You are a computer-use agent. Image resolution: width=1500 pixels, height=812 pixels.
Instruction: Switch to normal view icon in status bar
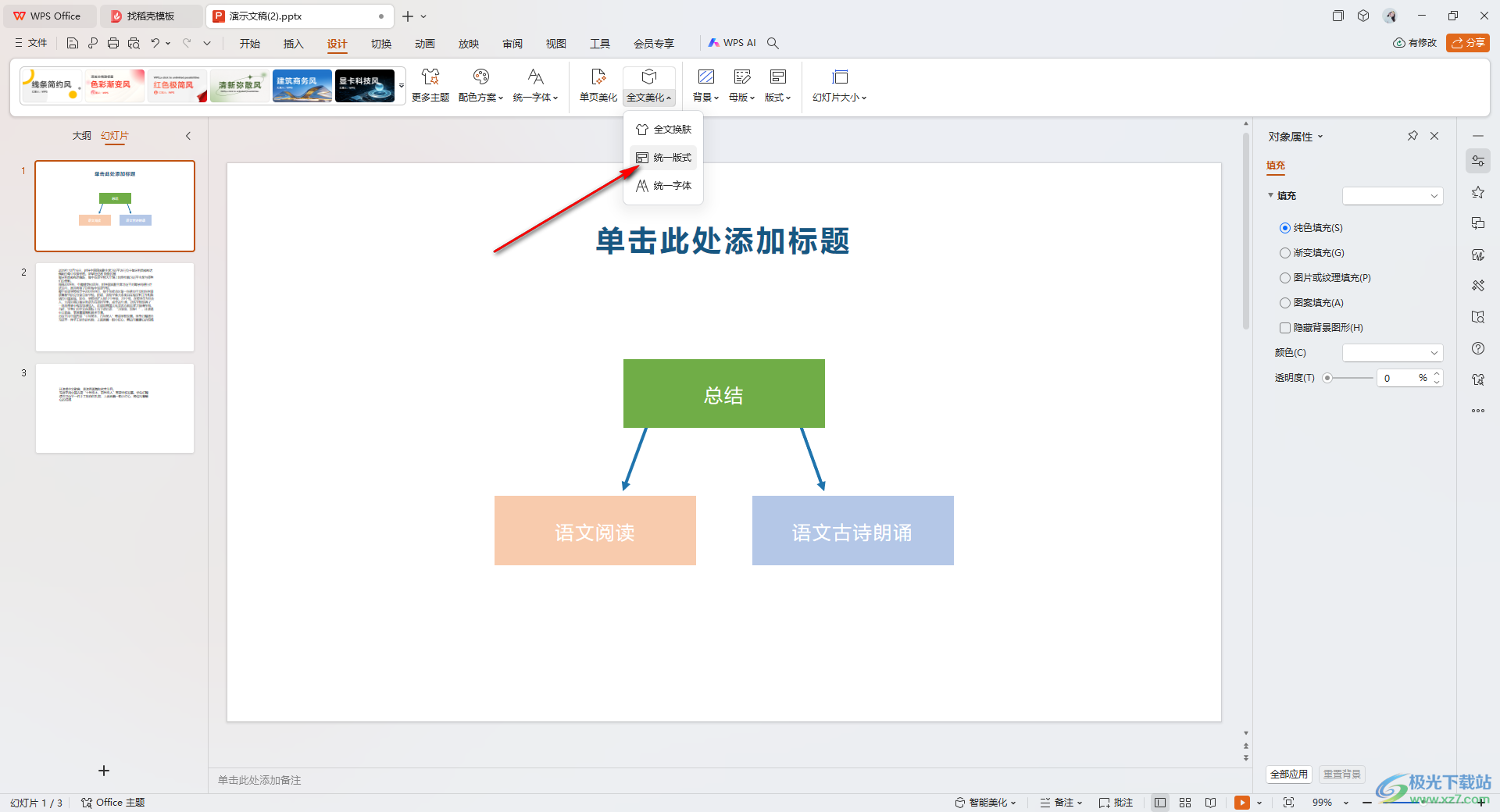1160,803
